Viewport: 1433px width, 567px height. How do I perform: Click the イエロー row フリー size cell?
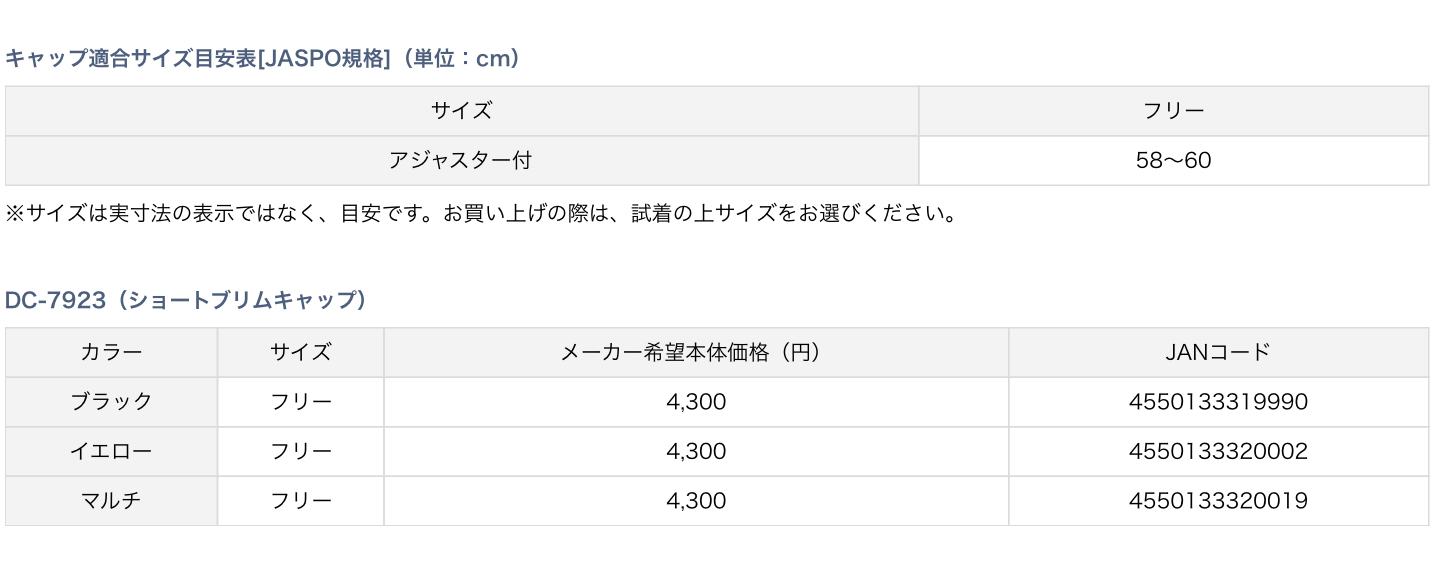click(300, 451)
